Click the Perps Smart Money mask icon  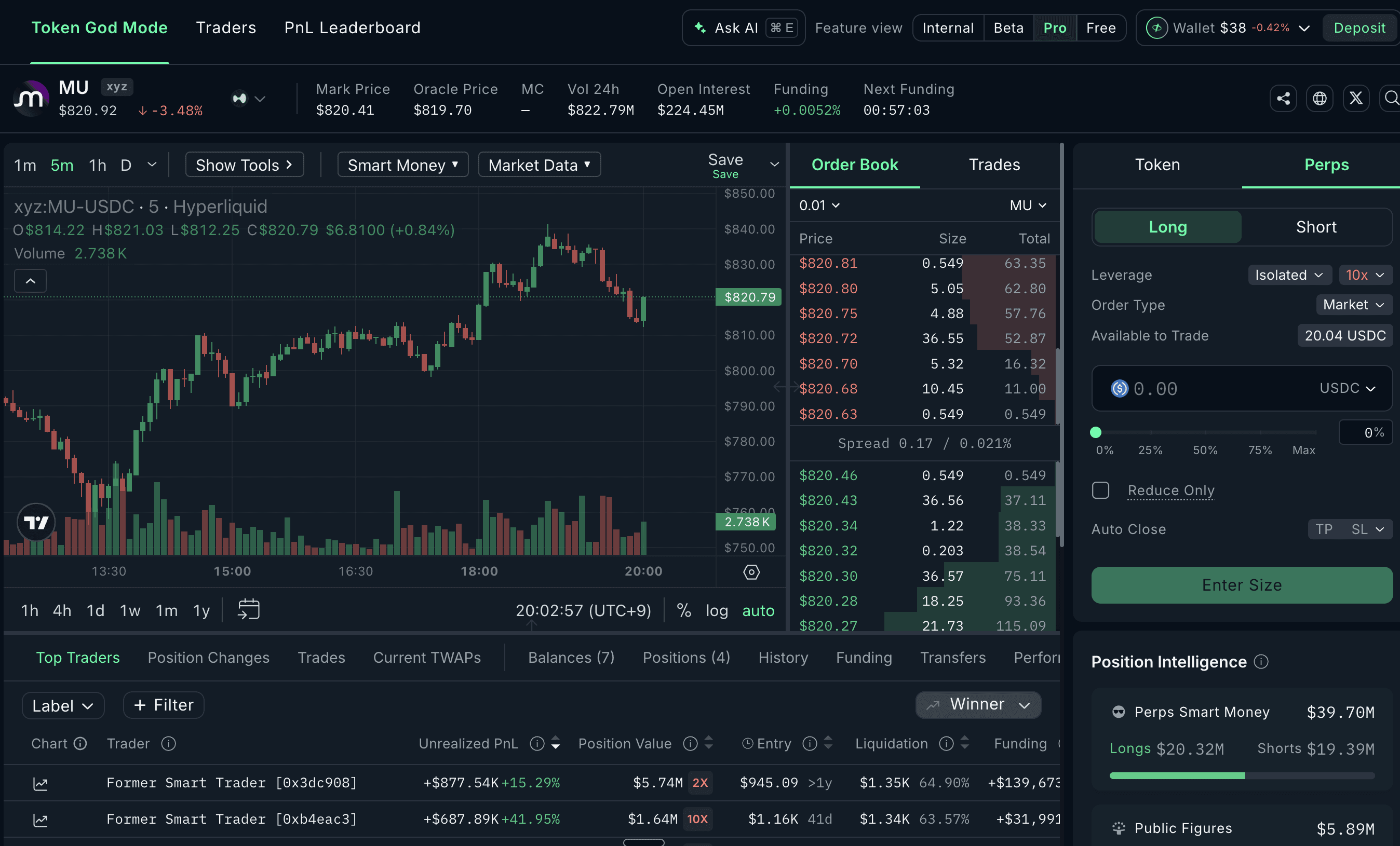pyautogui.click(x=1118, y=712)
